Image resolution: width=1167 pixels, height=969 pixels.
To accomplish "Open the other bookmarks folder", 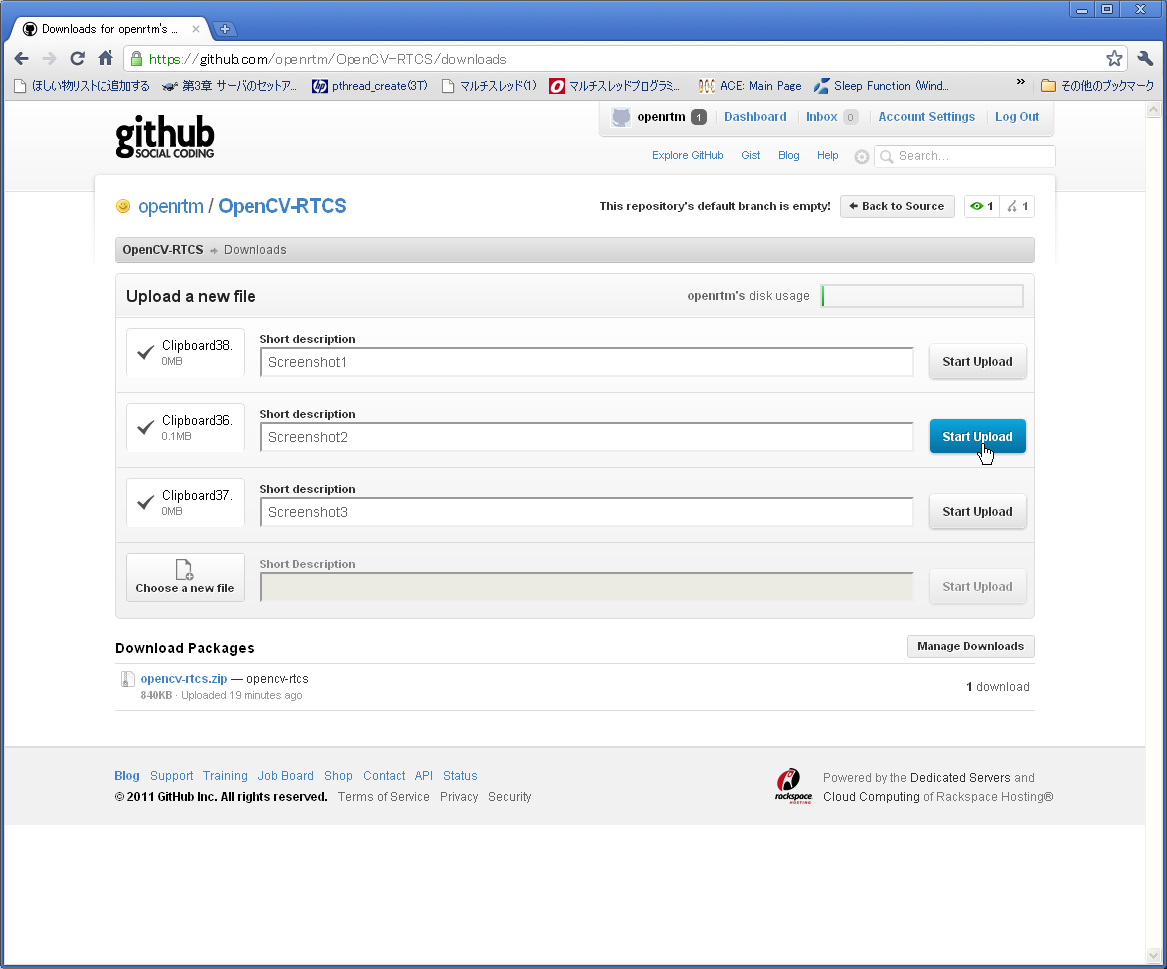I will [x=1097, y=86].
